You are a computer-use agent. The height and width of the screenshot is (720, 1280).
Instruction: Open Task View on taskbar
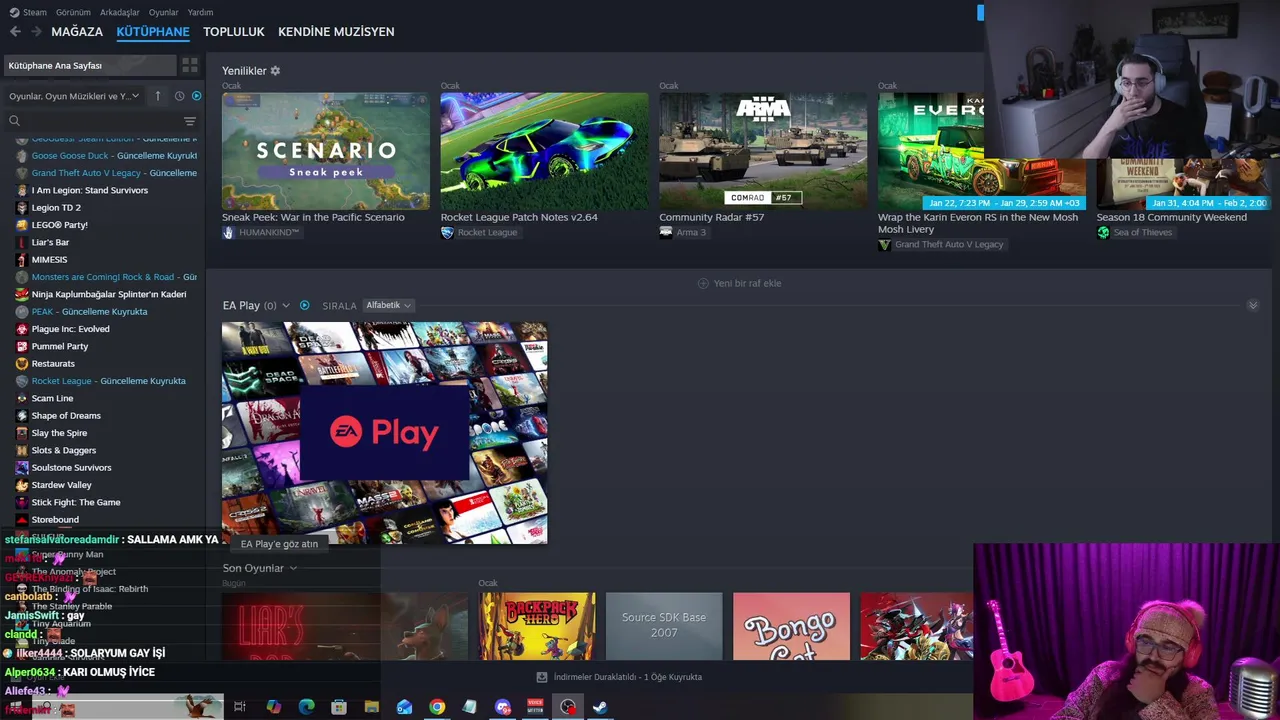pyautogui.click(x=240, y=707)
